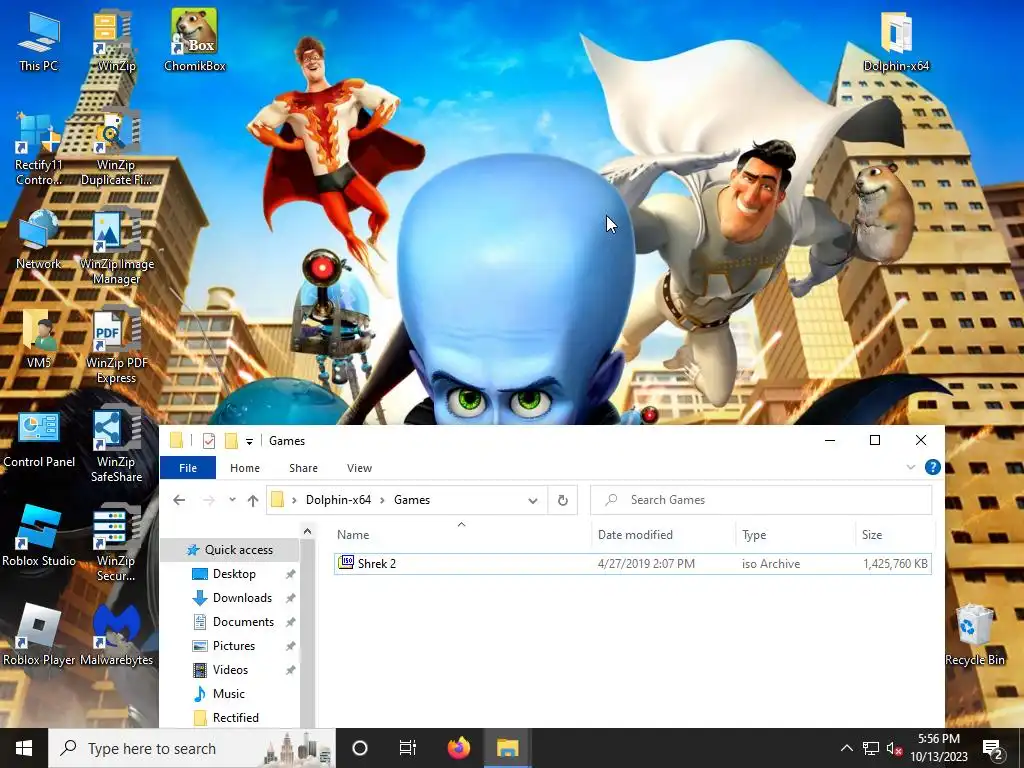Click the Search Games field

click(761, 500)
